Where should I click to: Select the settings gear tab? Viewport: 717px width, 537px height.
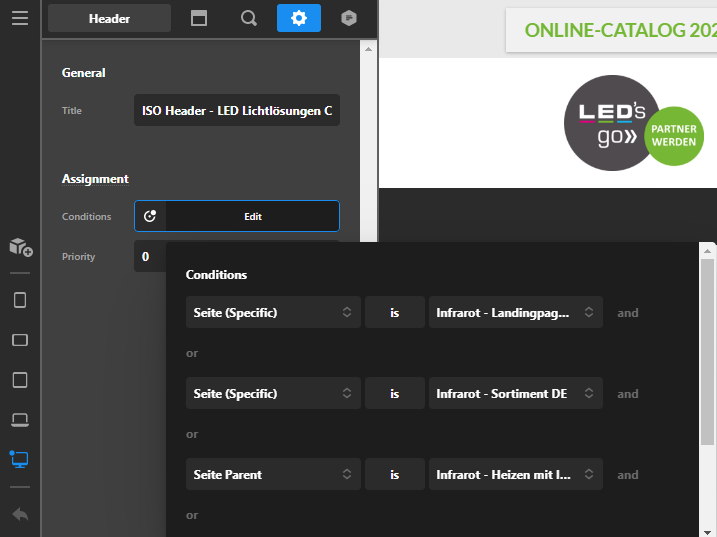pos(298,18)
